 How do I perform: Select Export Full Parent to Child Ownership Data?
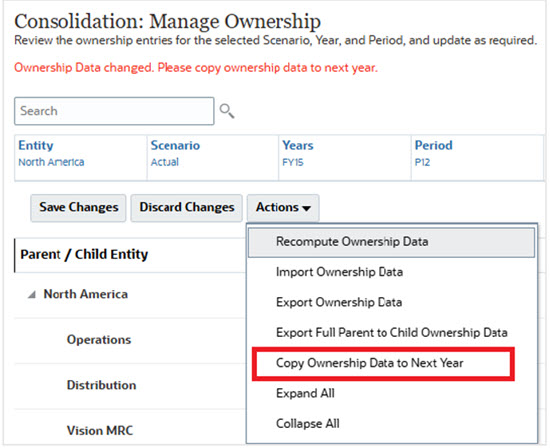pyautogui.click(x=391, y=333)
